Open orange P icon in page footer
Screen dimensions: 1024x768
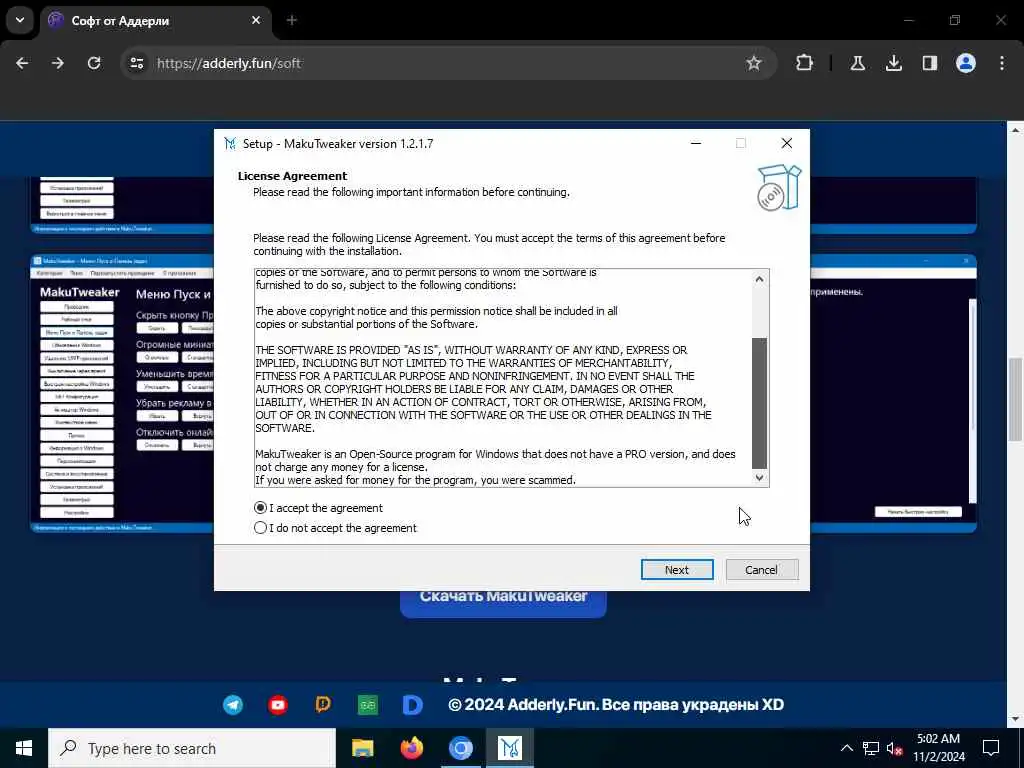pos(323,705)
